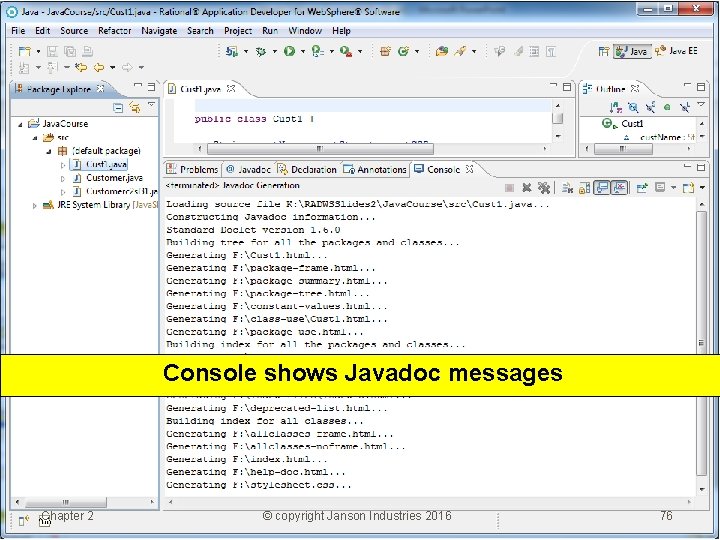
Task: Toggle Show Console on Standard Error
Action: pos(619,187)
